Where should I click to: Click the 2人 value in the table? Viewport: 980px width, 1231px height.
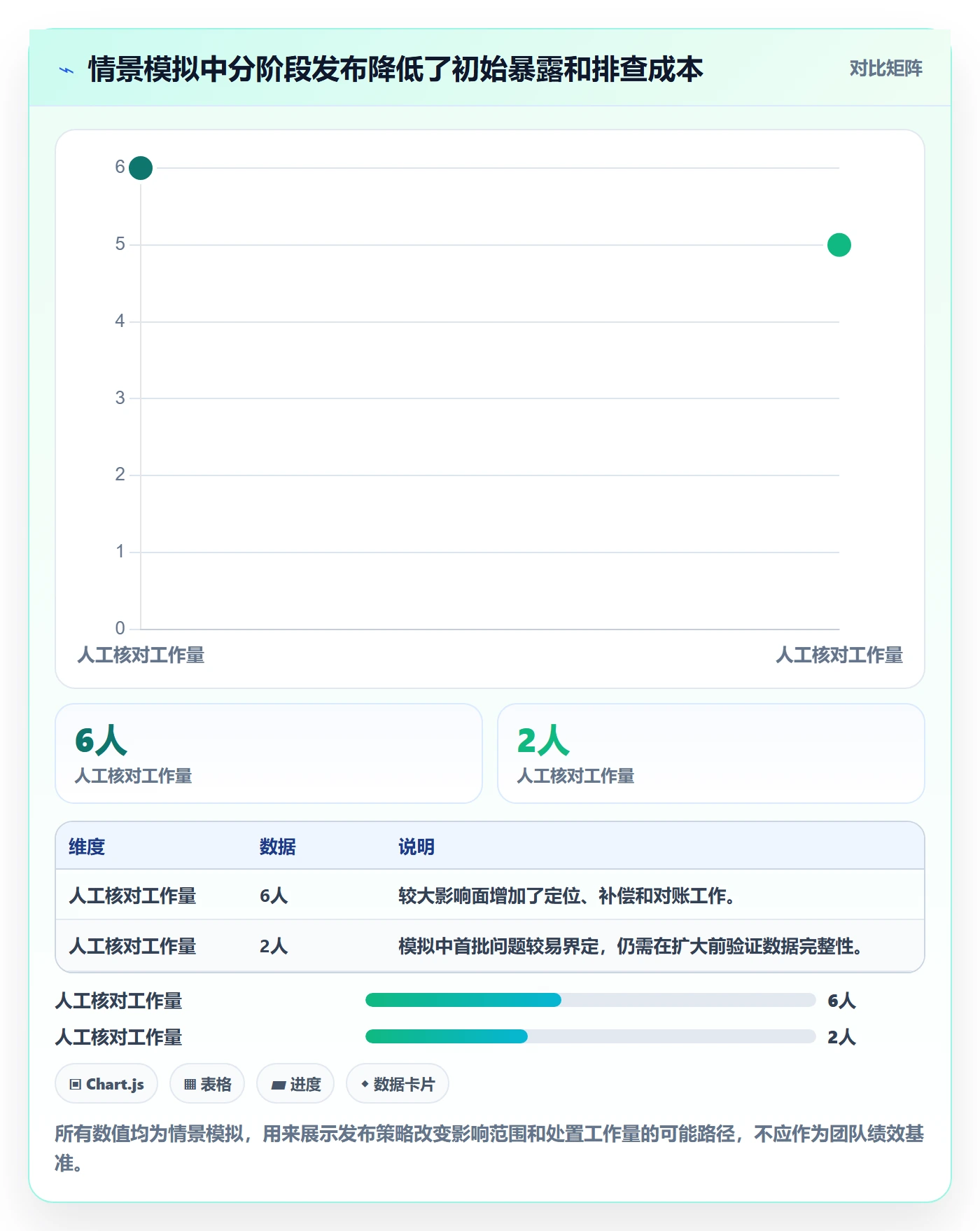[x=274, y=946]
